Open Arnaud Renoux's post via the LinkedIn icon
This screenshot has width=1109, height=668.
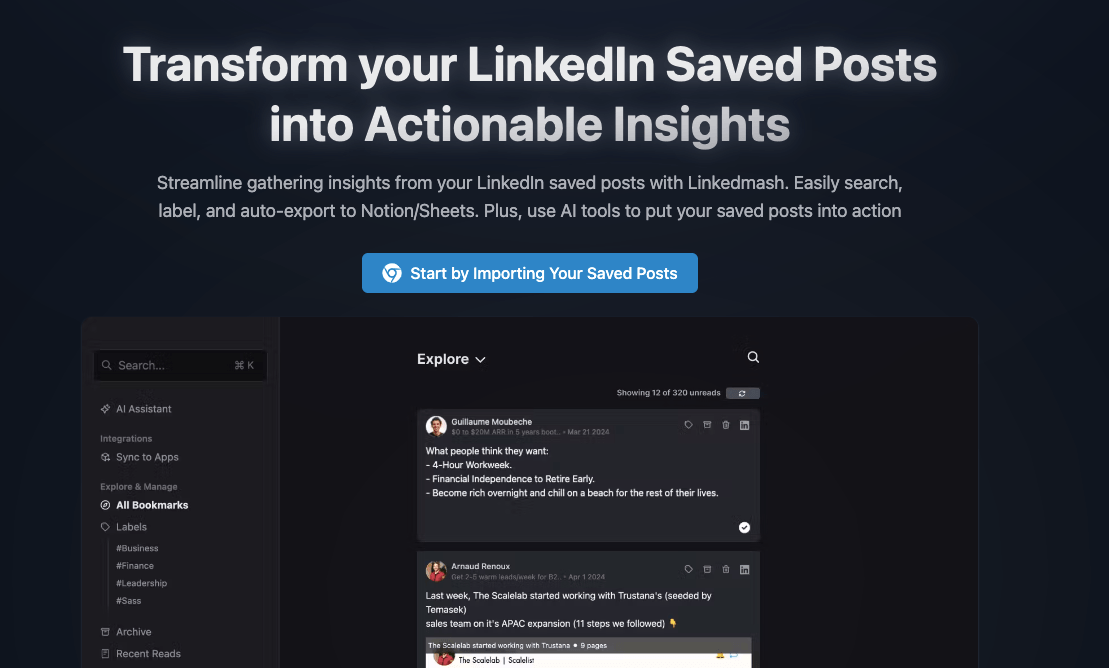pos(744,569)
